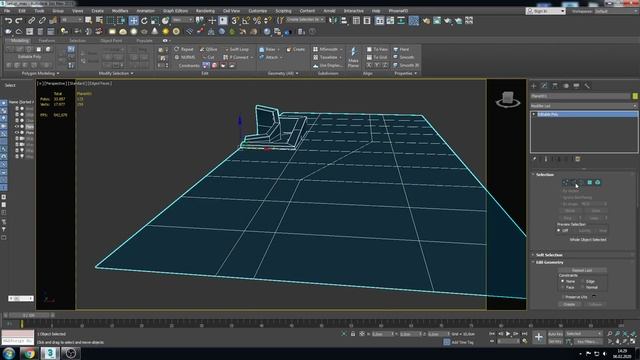This screenshot has height=360, width=640.
Task: Select None constraint radio button
Action: click(562, 281)
